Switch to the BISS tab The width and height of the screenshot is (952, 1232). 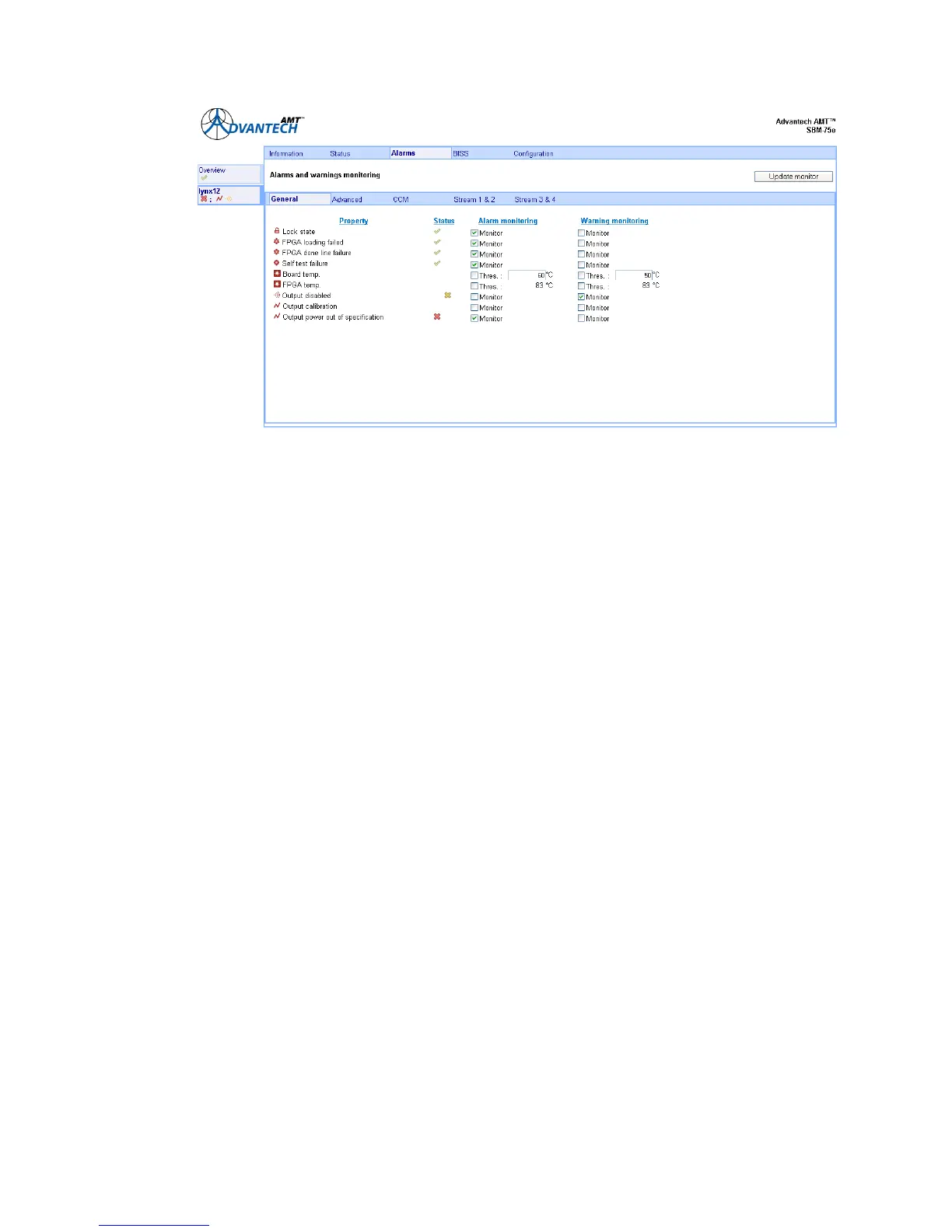tap(460, 154)
